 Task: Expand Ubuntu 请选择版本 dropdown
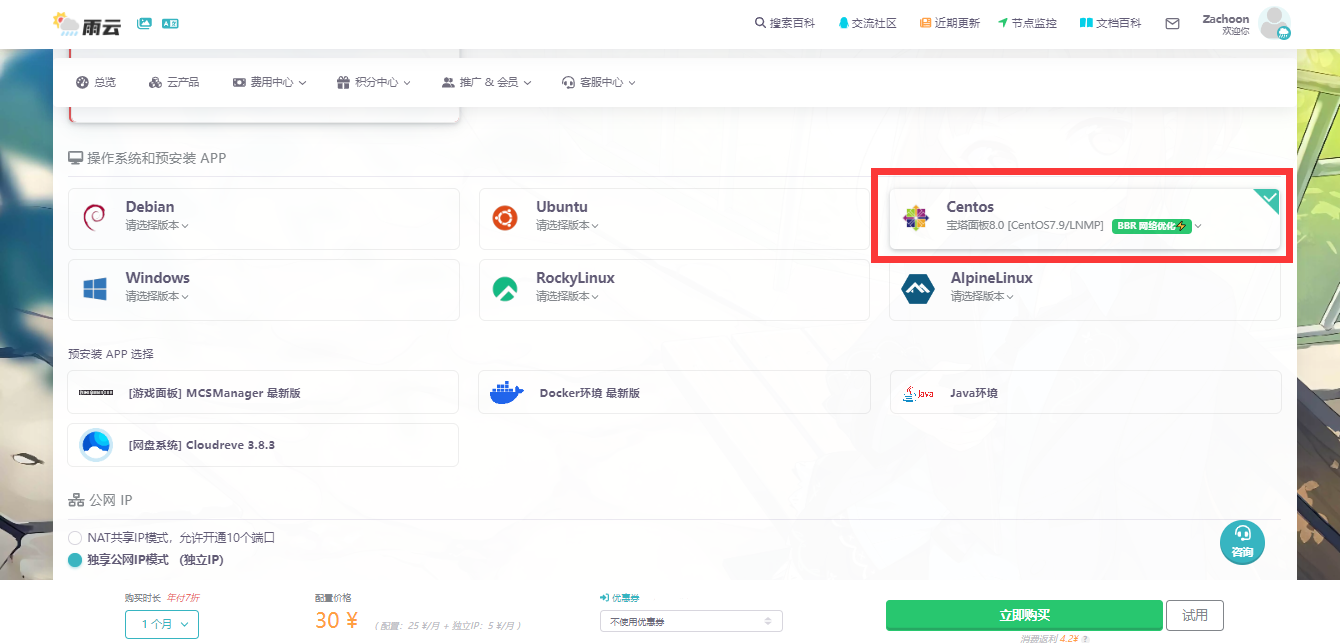click(567, 226)
